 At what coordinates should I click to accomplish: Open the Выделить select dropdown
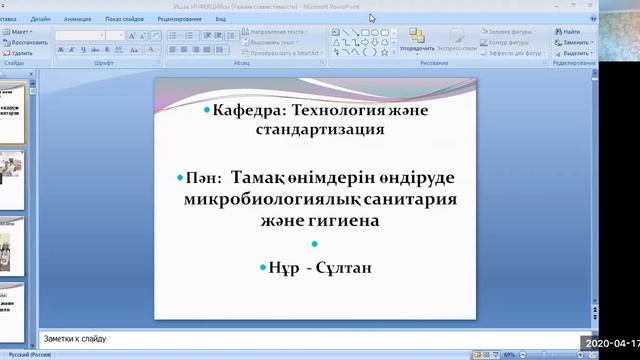(574, 53)
